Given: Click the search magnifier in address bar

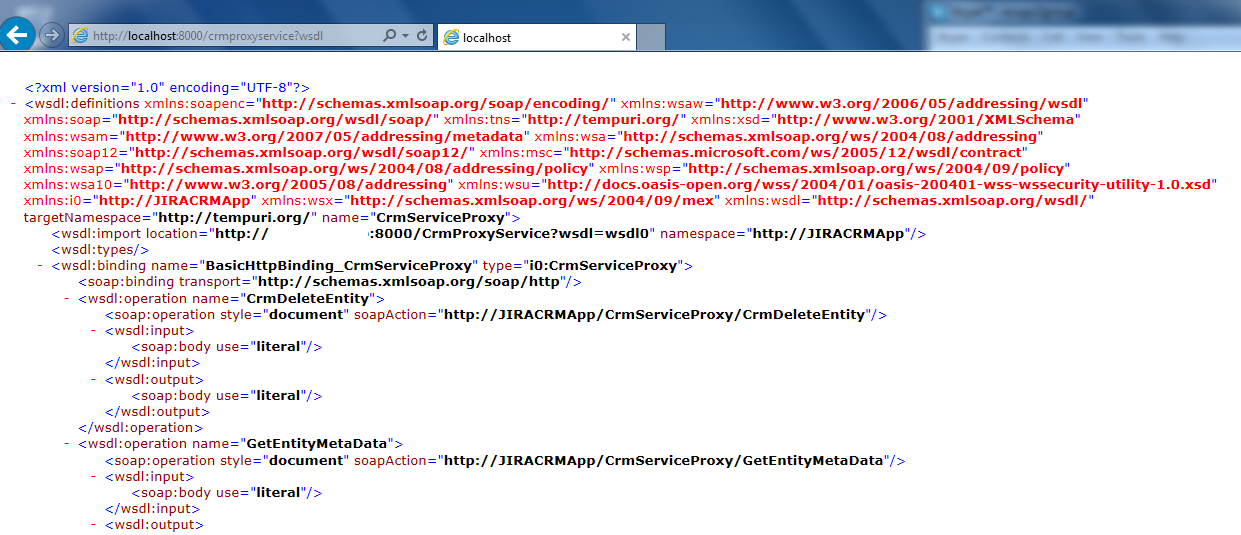Looking at the screenshot, I should click(390, 36).
